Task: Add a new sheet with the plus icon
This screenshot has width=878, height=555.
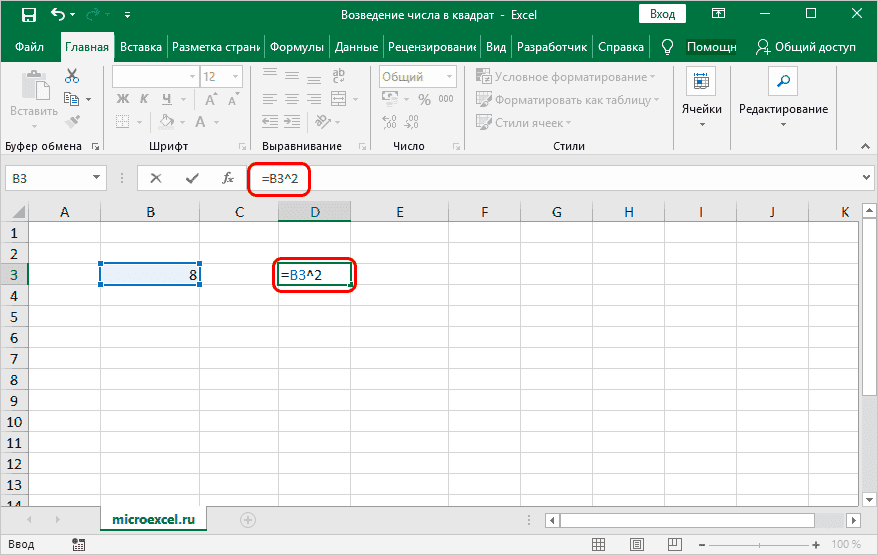Action: 248,520
